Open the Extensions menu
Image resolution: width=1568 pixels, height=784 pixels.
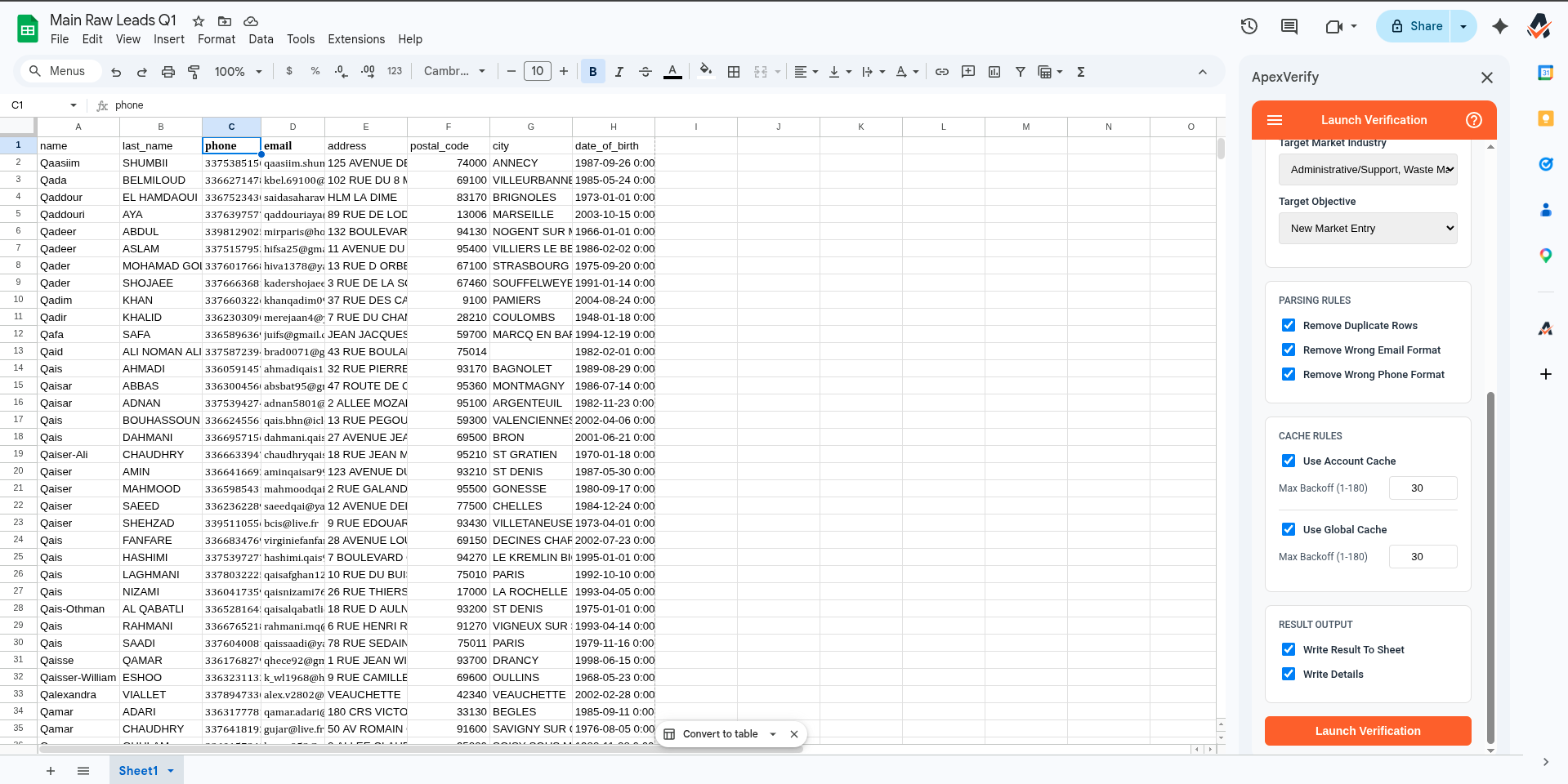[x=355, y=39]
